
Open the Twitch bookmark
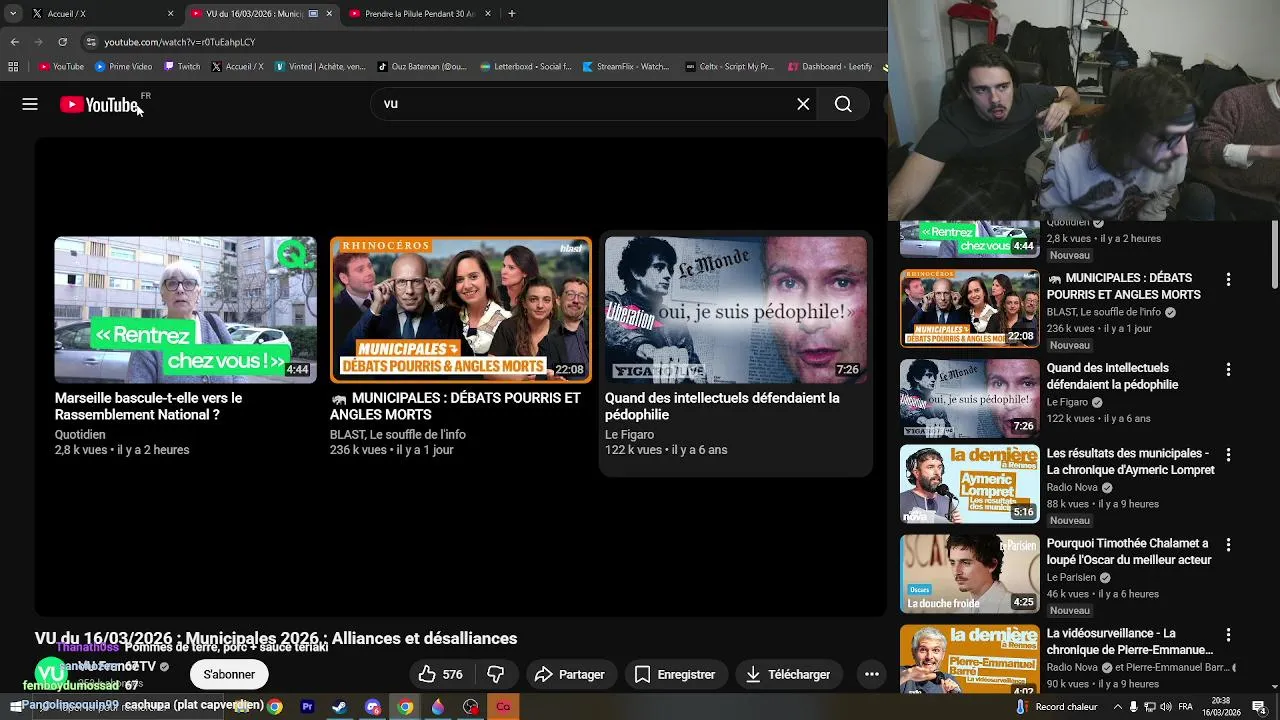[x=181, y=67]
